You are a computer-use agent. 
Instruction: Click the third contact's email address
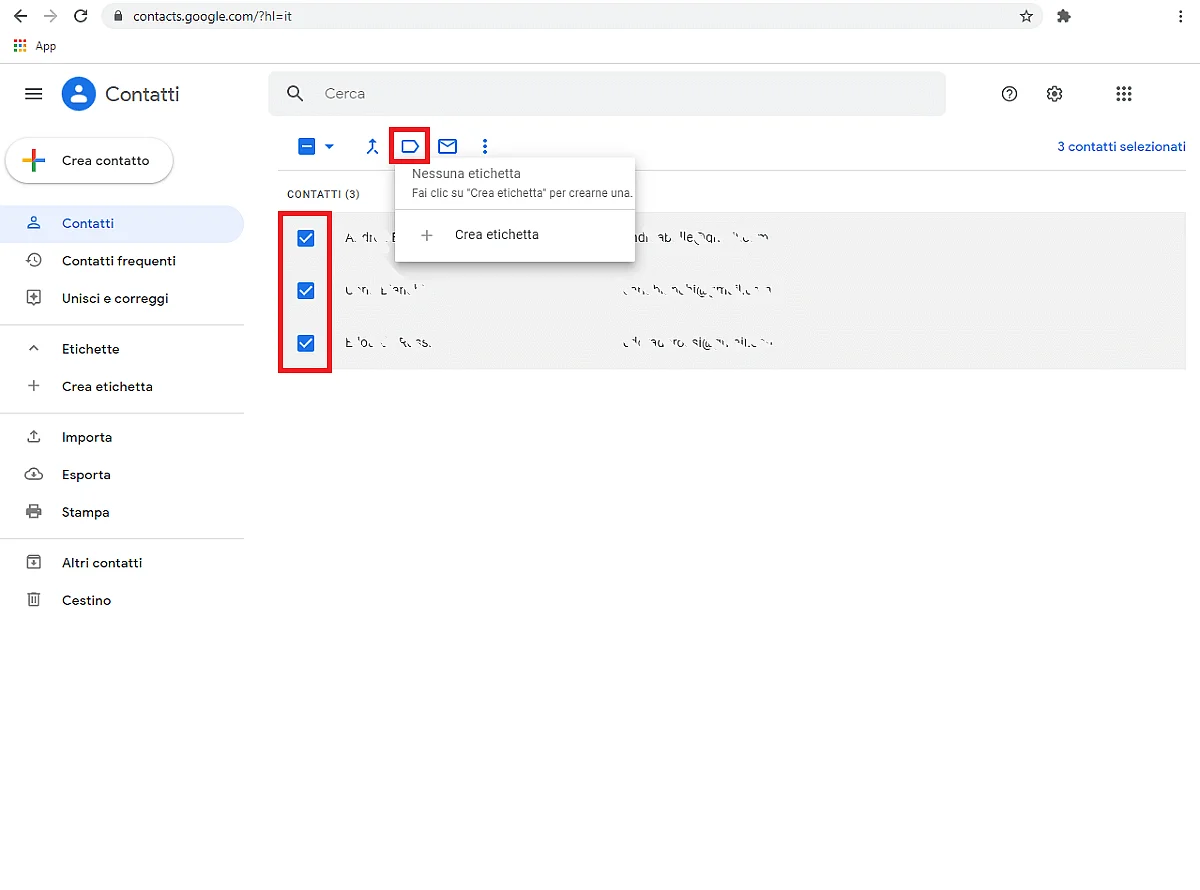point(696,343)
